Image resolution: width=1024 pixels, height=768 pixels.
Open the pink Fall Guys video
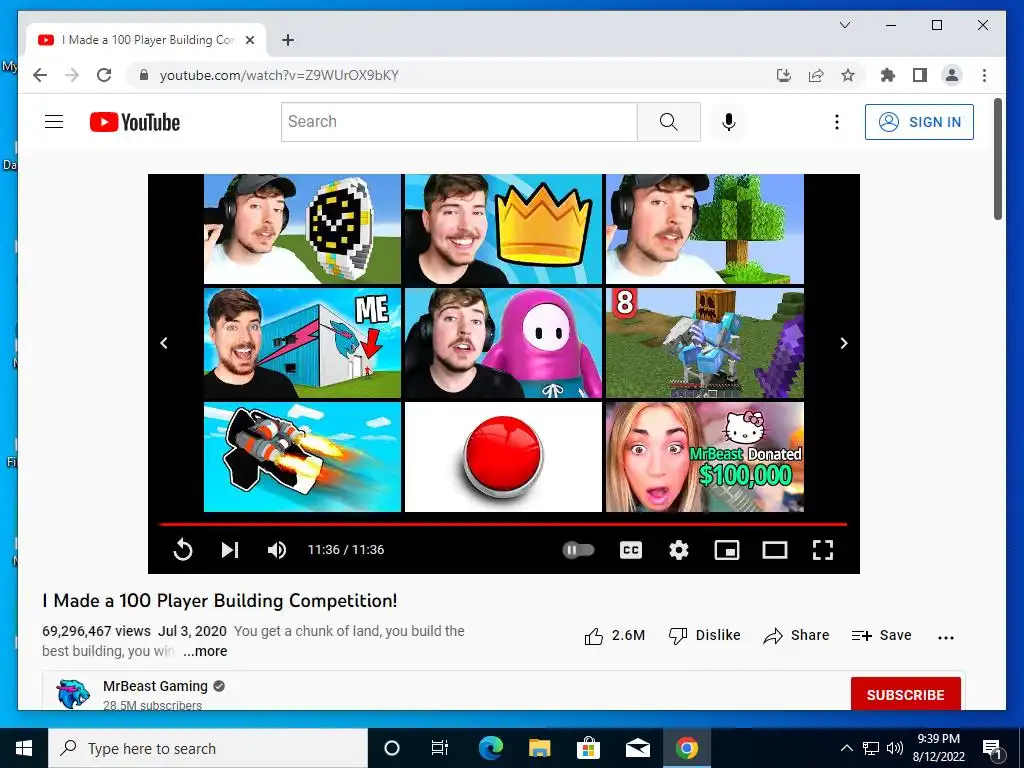click(x=504, y=343)
